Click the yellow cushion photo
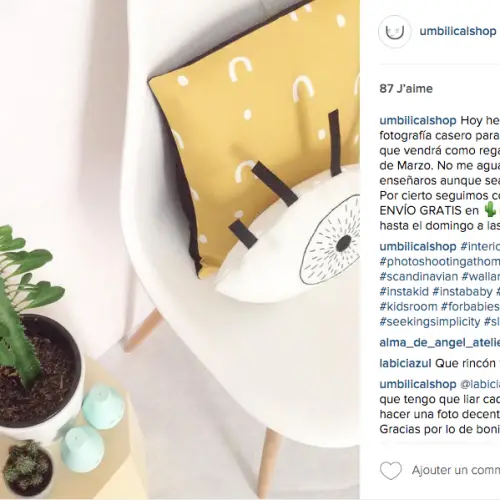500x500 pixels. point(180,250)
